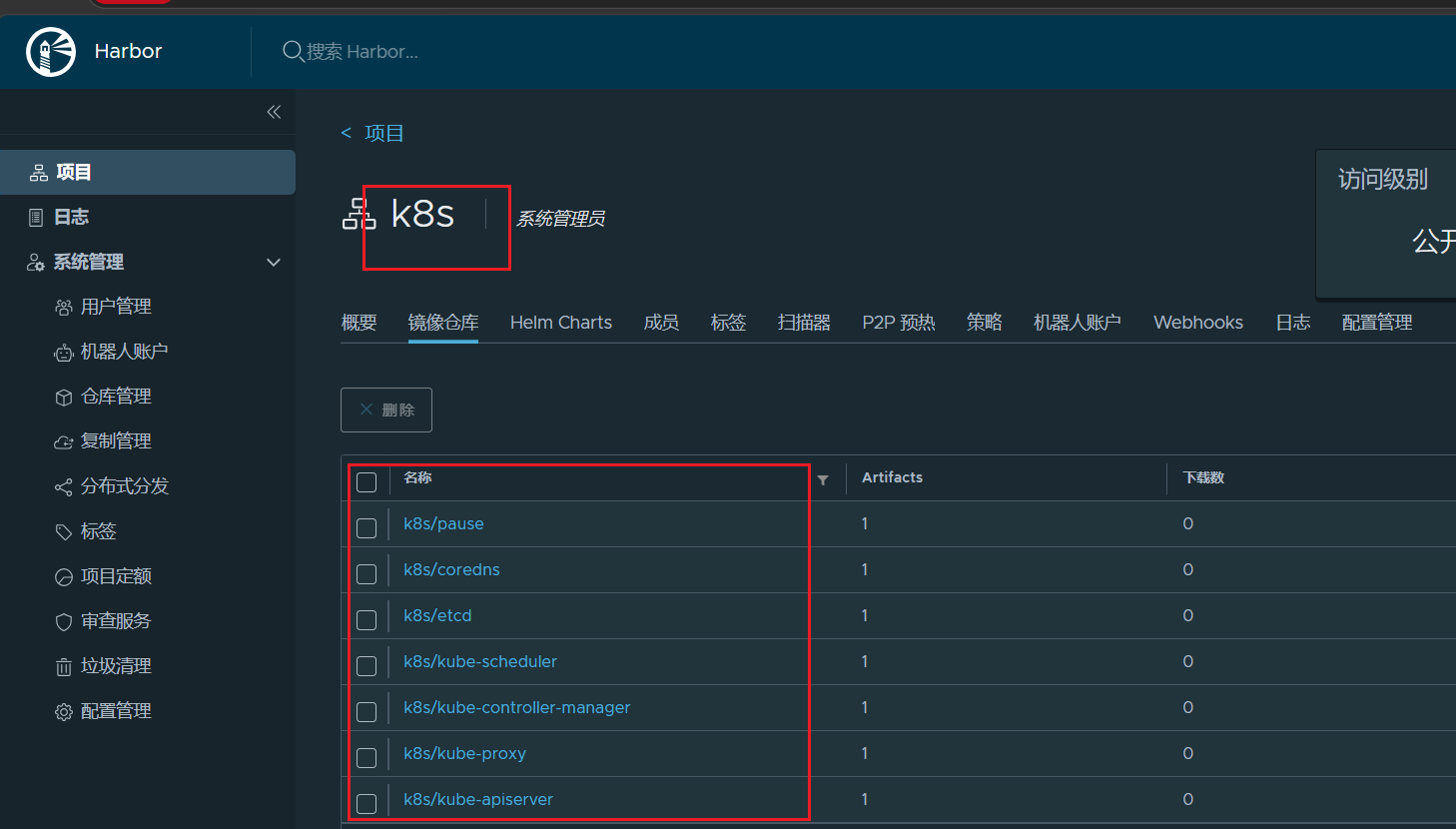The image size is (1456, 829).
Task: Select the k8s/kube-apiserver row checkbox
Action: [x=366, y=804]
